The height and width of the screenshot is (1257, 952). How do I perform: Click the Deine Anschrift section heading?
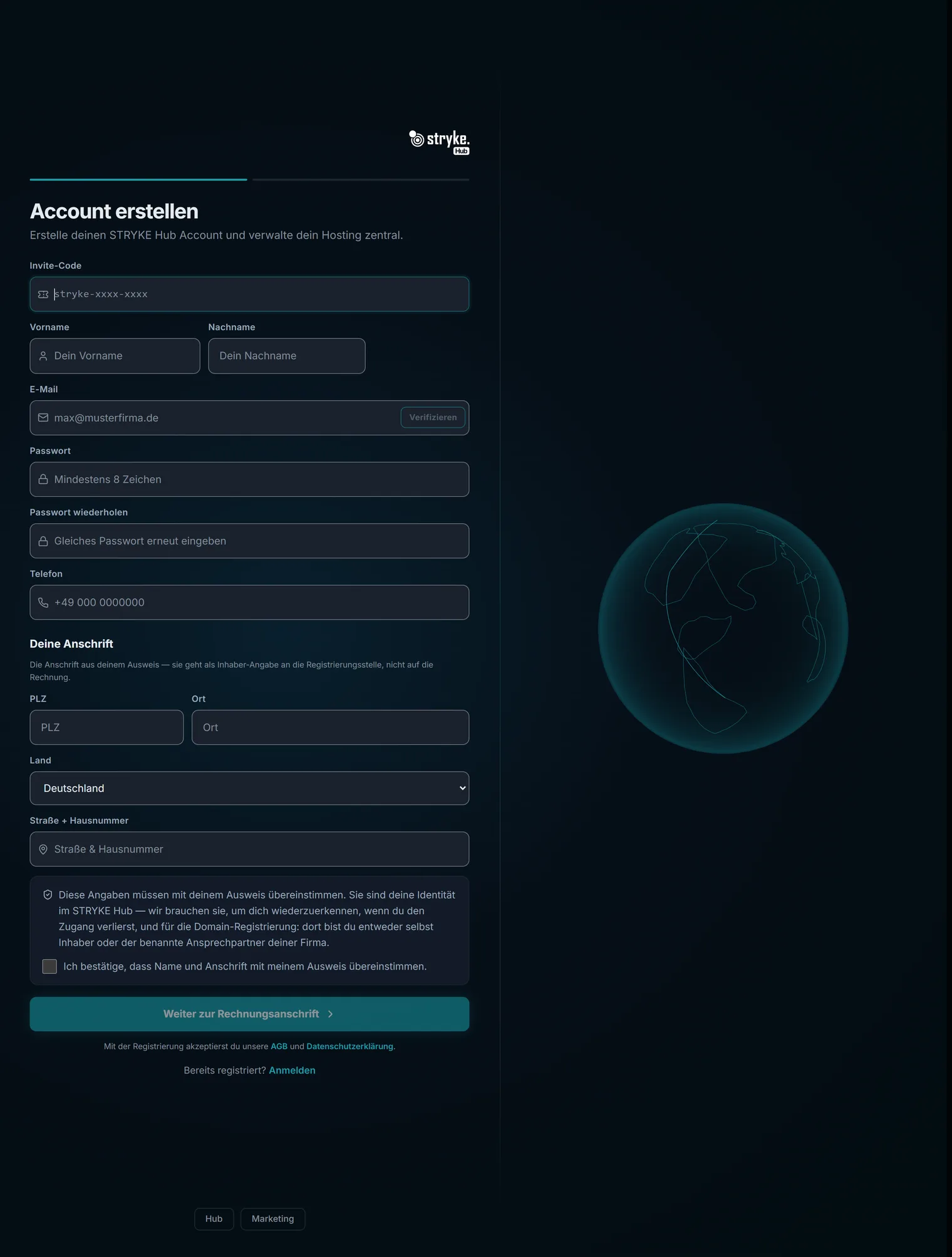tap(71, 644)
